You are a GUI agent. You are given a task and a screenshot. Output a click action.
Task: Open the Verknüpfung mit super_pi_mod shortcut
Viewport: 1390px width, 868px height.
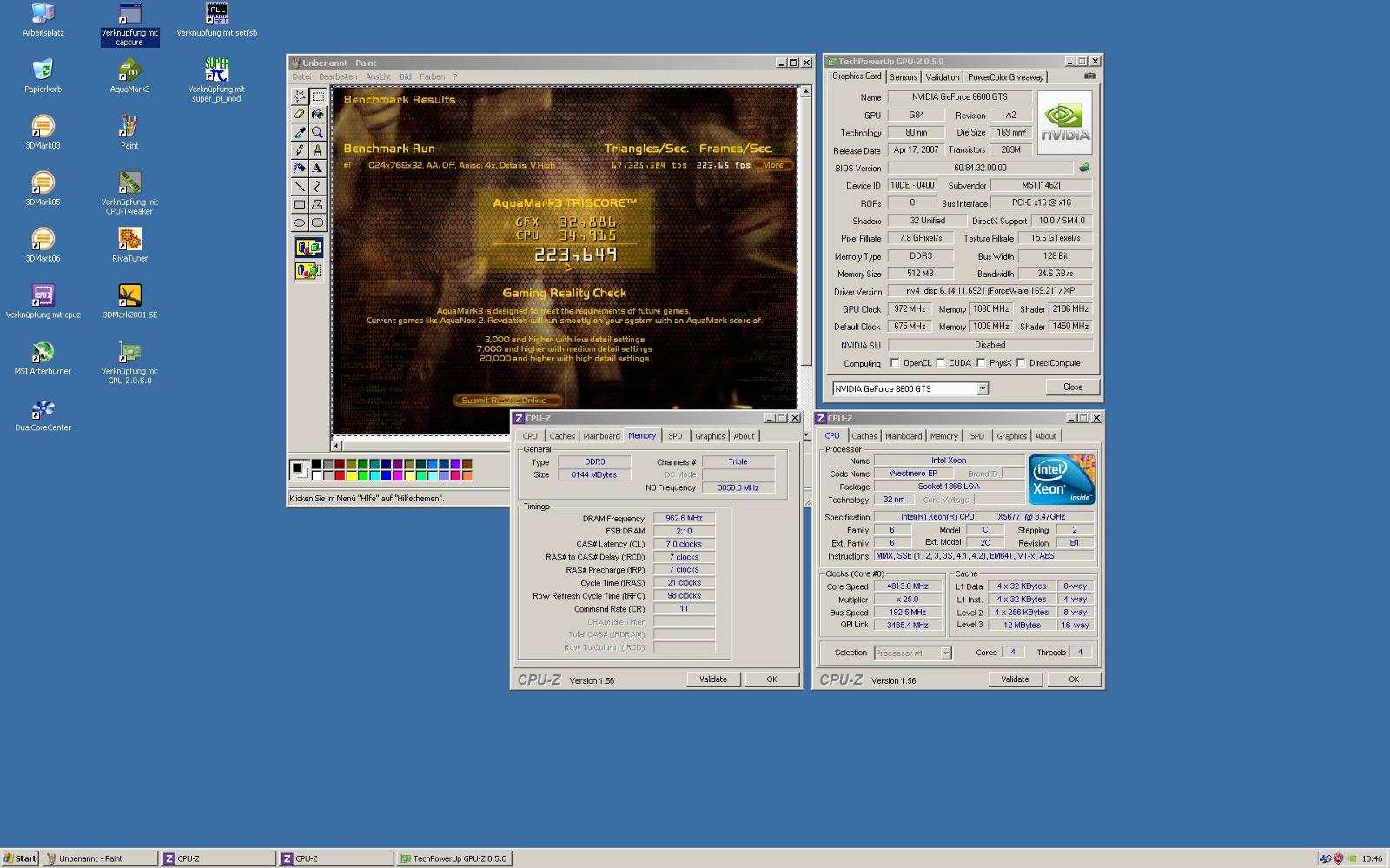[x=216, y=80]
